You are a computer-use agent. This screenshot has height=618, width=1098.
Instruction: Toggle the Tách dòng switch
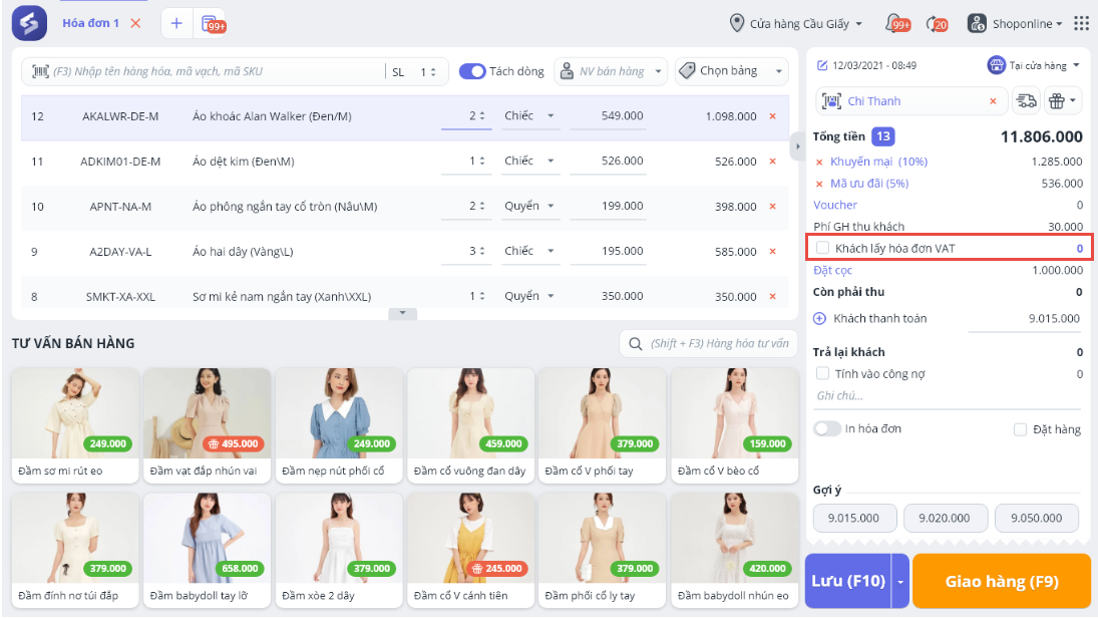pos(472,71)
